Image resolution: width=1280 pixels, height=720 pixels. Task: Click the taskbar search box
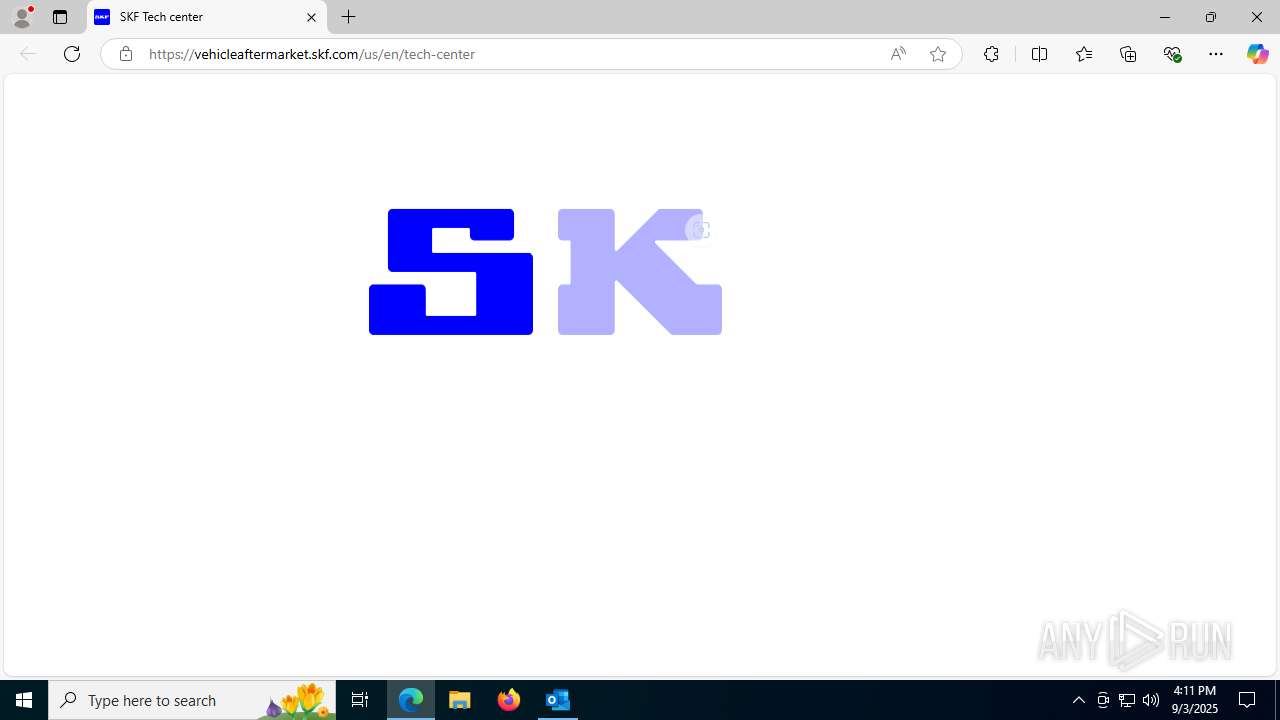click(x=192, y=700)
